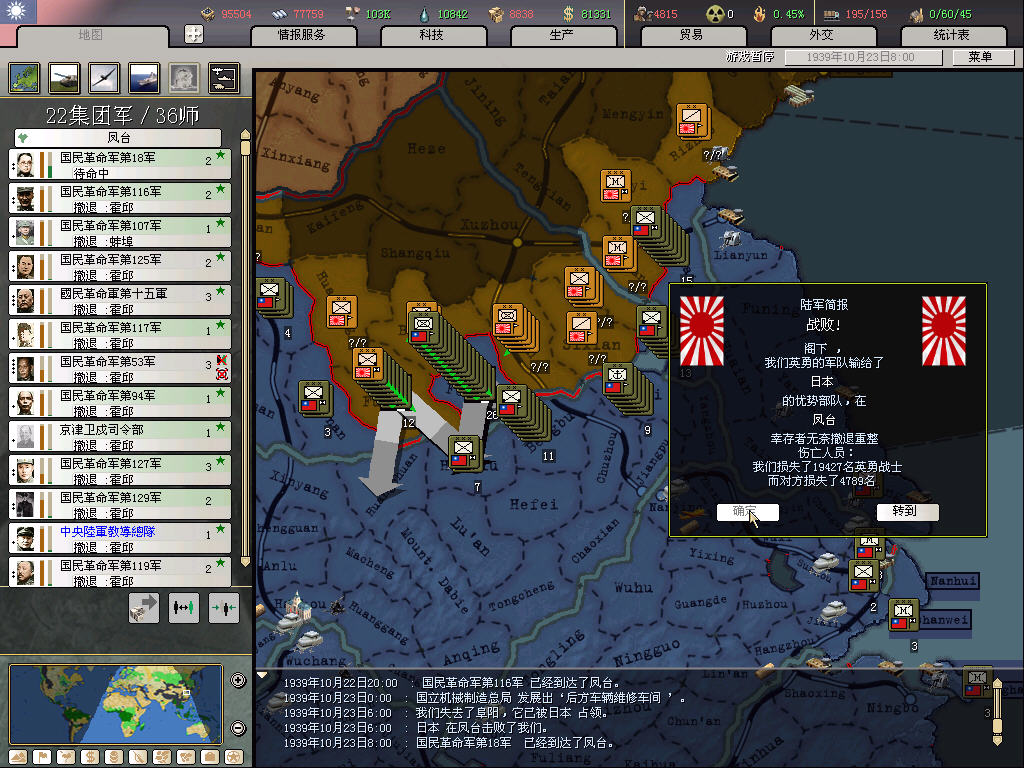Image resolution: width=1024 pixels, height=768 pixels.
Task: Open the 科技 technology tab
Action: 432,35
